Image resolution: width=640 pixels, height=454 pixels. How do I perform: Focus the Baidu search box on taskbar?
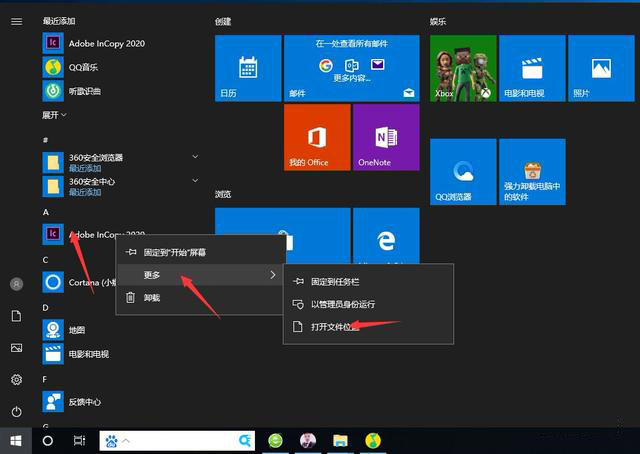coord(177,441)
